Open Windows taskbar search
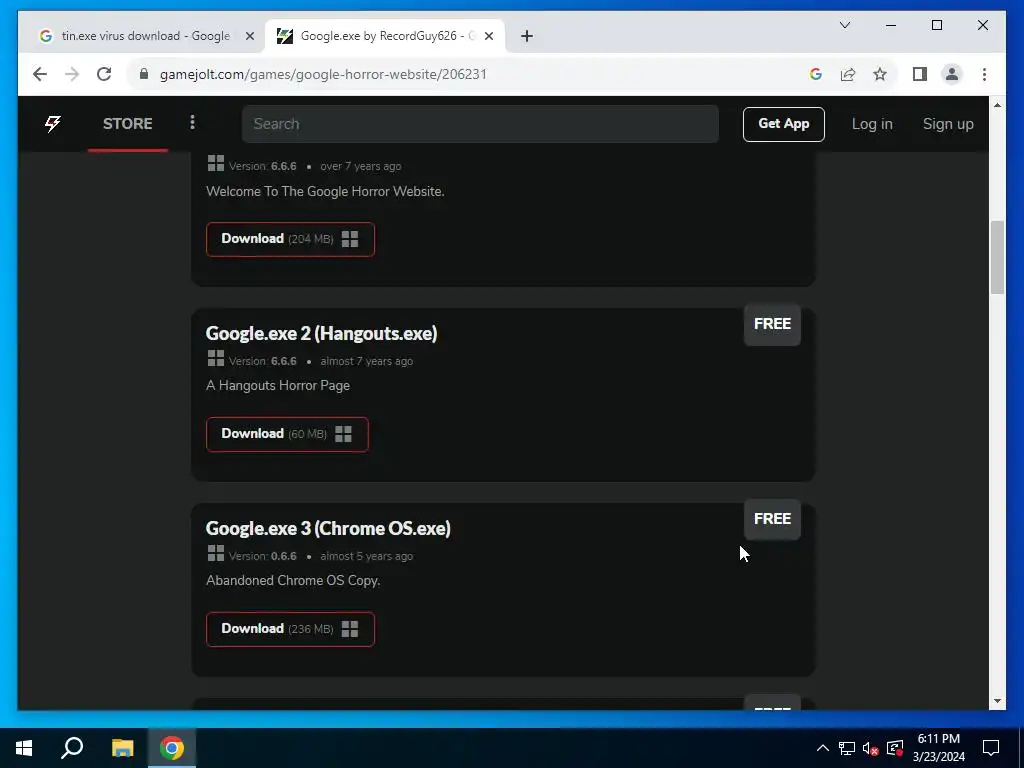 [72, 748]
